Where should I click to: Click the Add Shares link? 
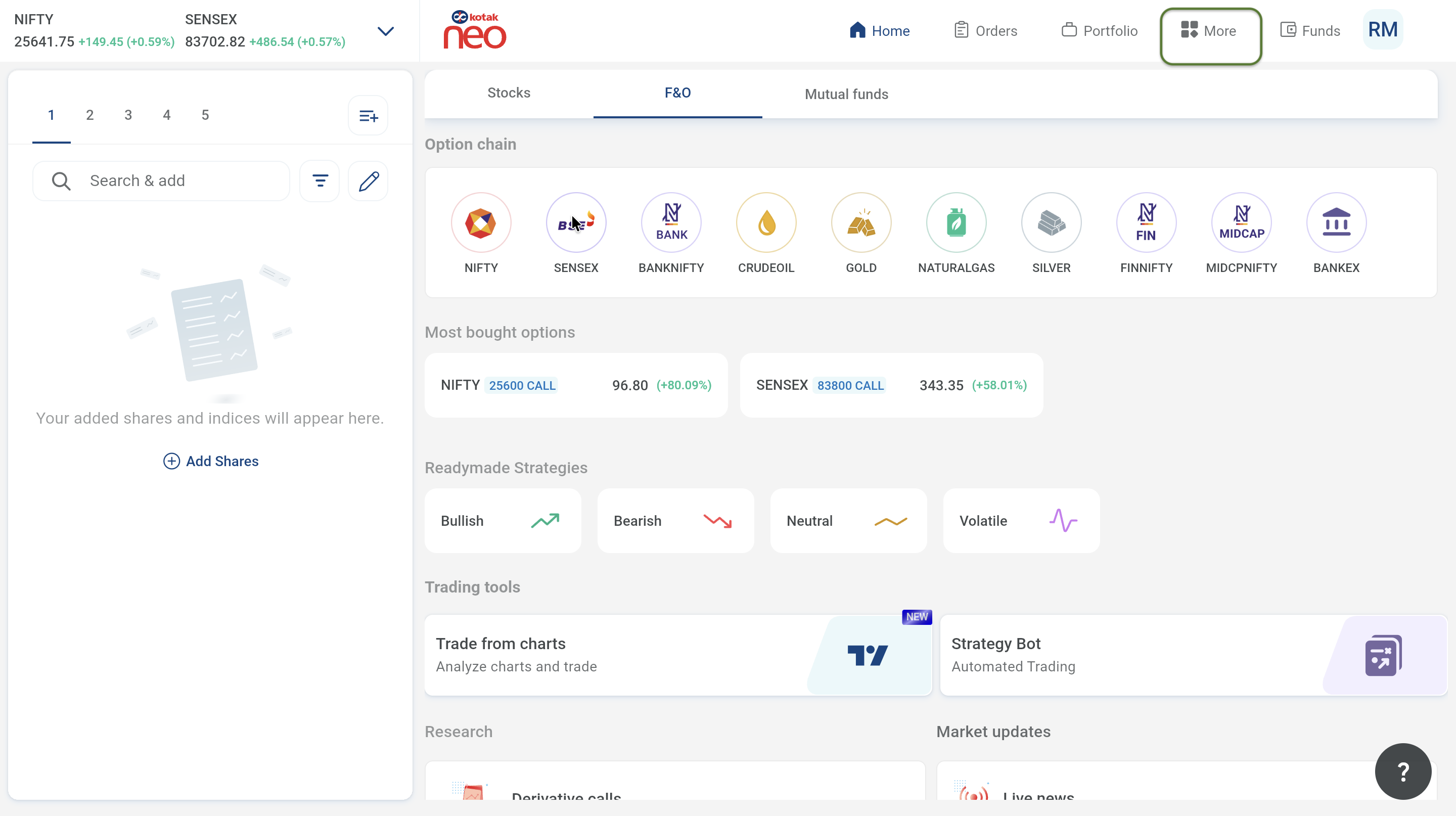[211, 461]
